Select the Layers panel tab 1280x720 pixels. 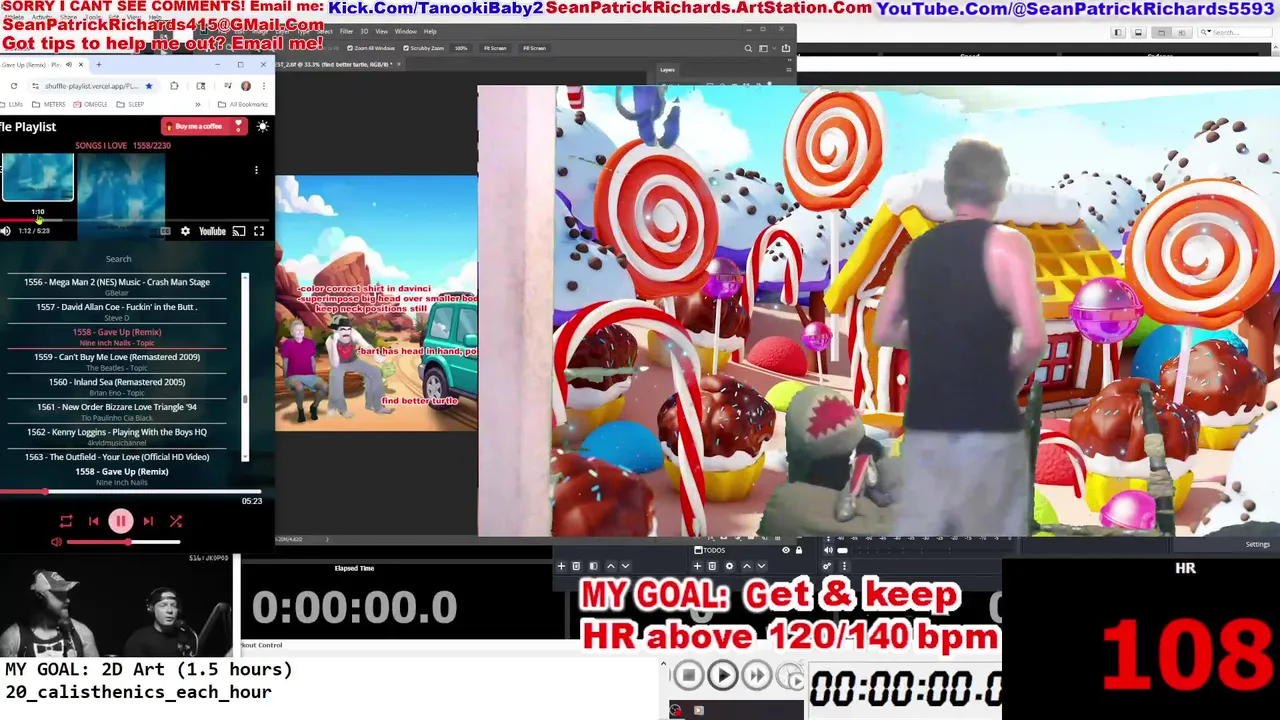click(667, 70)
